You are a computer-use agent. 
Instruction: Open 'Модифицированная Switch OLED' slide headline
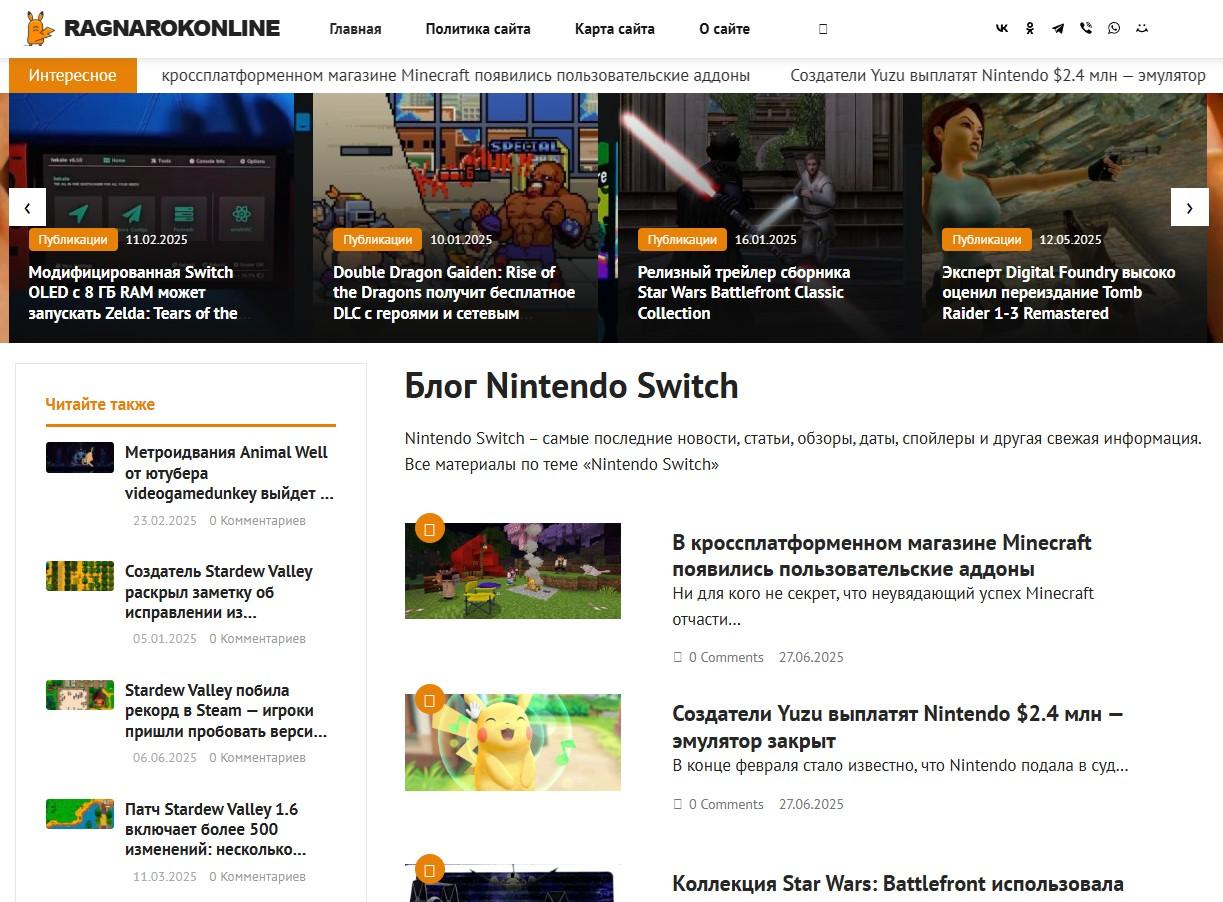click(x=133, y=292)
